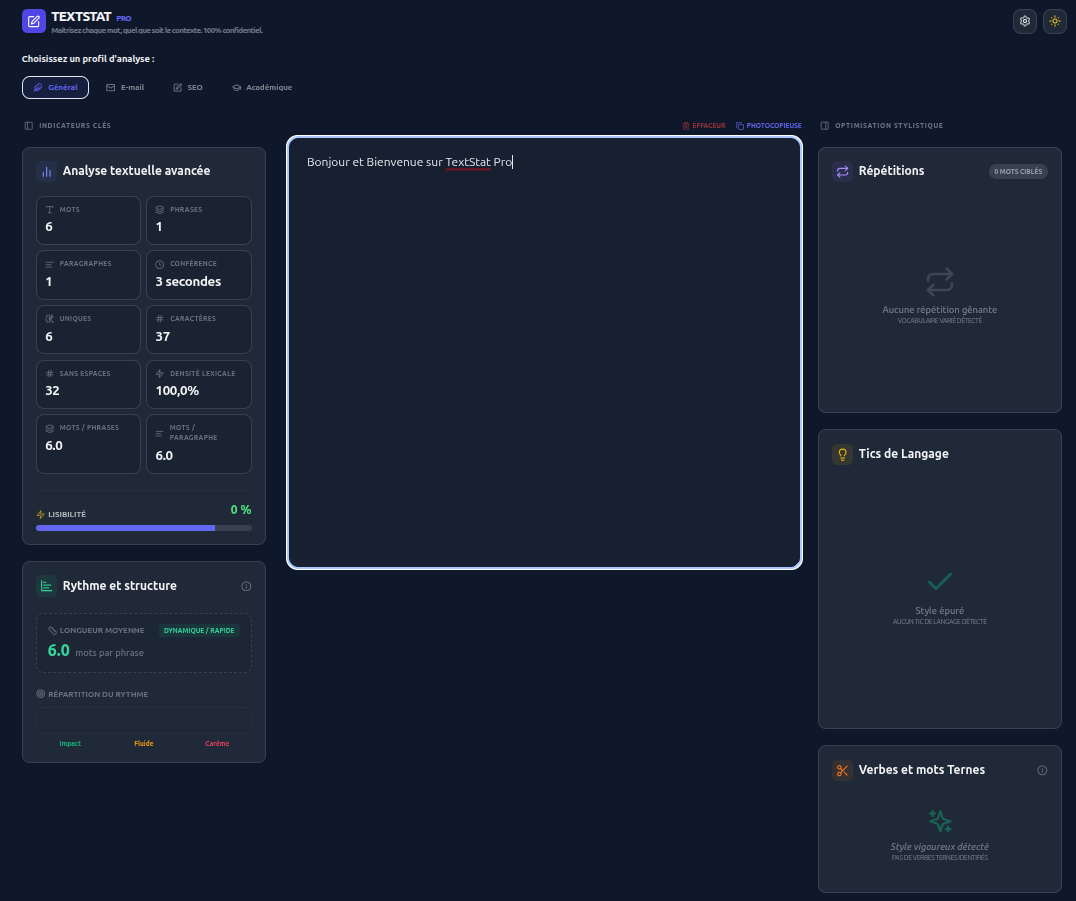The width and height of the screenshot is (1076, 901).
Task: Click the Tics de Langage lightbulb icon
Action: coord(843,454)
